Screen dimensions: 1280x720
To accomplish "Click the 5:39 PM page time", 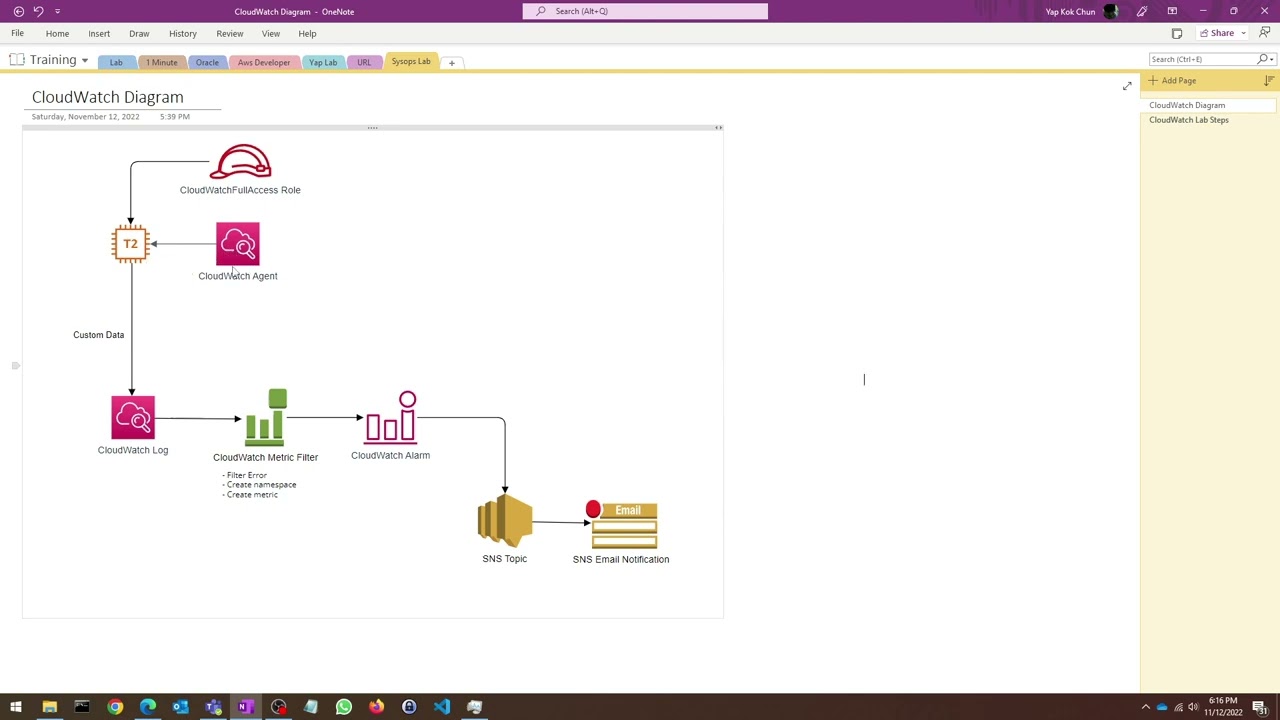I will tap(175, 117).
